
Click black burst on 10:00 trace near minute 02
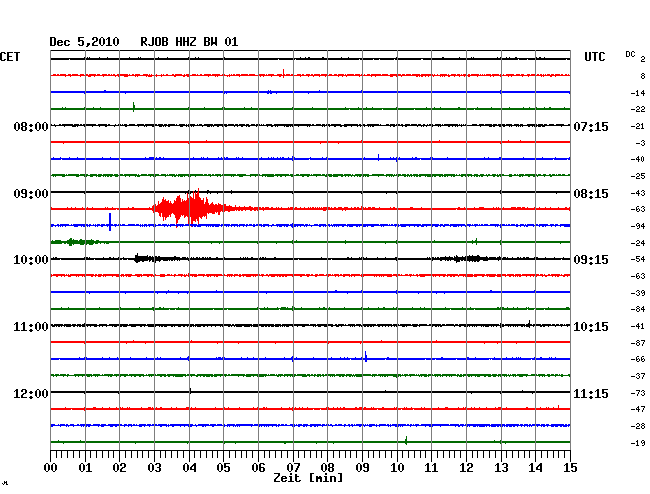tap(158, 259)
